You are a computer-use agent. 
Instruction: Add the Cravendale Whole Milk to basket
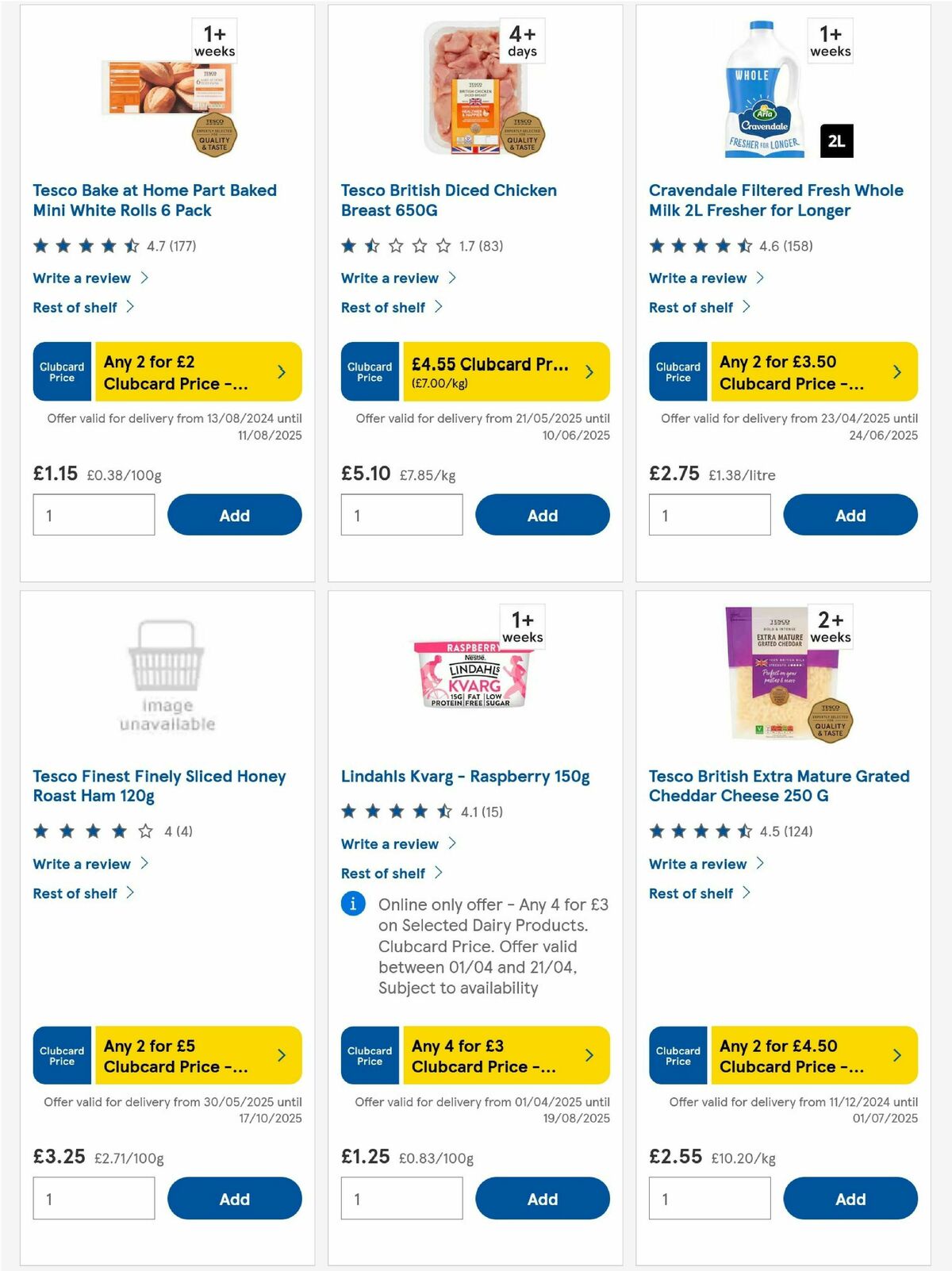tap(850, 514)
